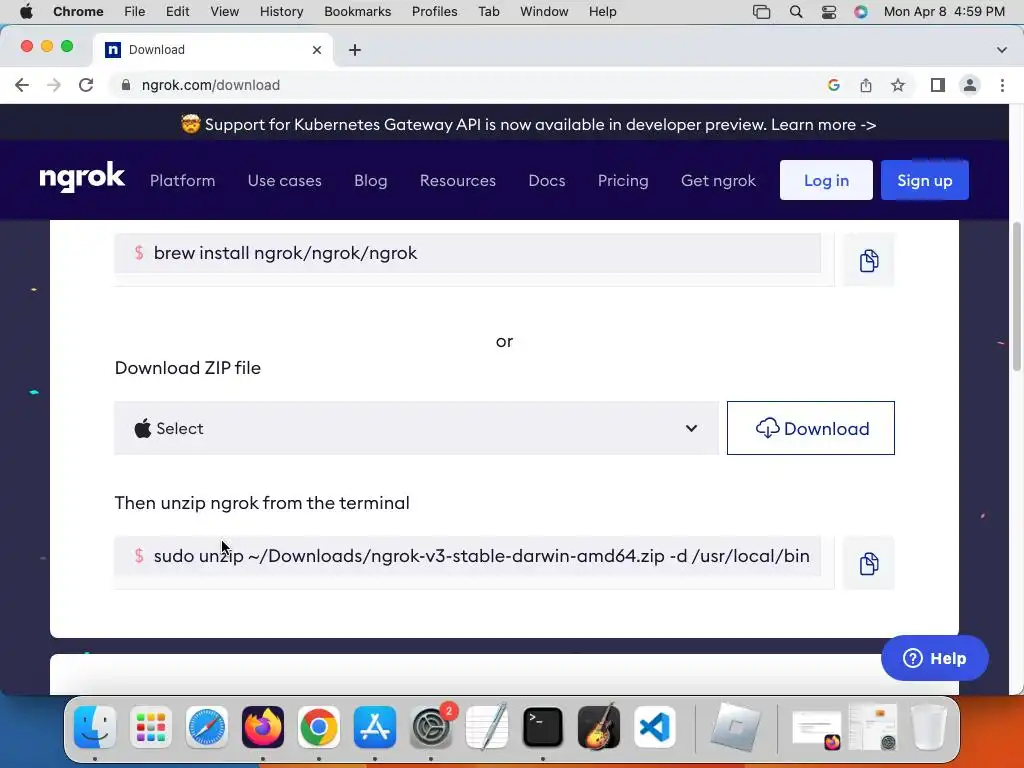Viewport: 1024px width, 768px height.
Task: Go to the Blog page
Action: coord(370,180)
